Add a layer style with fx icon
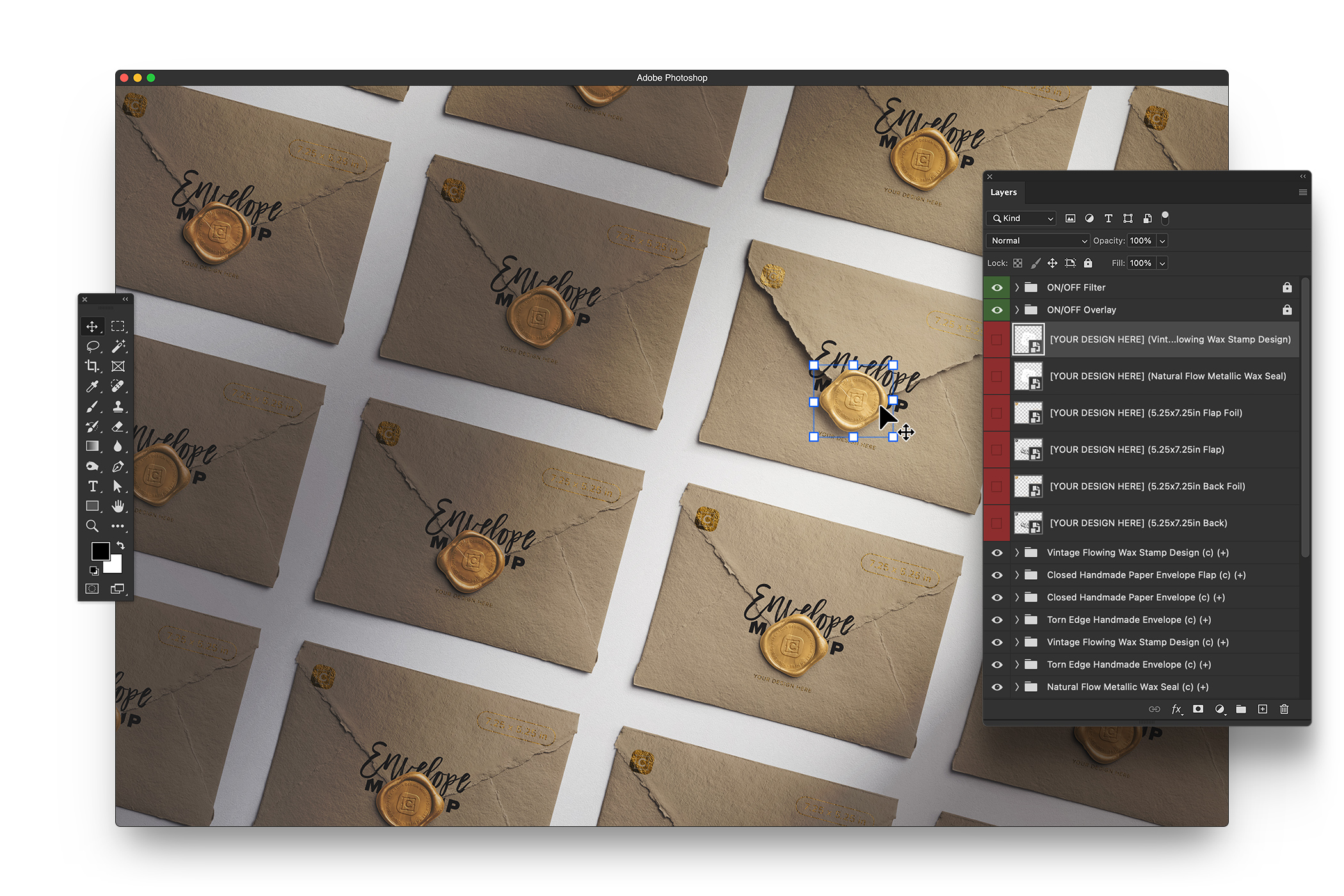The height and width of the screenshot is (896, 1344). pos(1176,709)
